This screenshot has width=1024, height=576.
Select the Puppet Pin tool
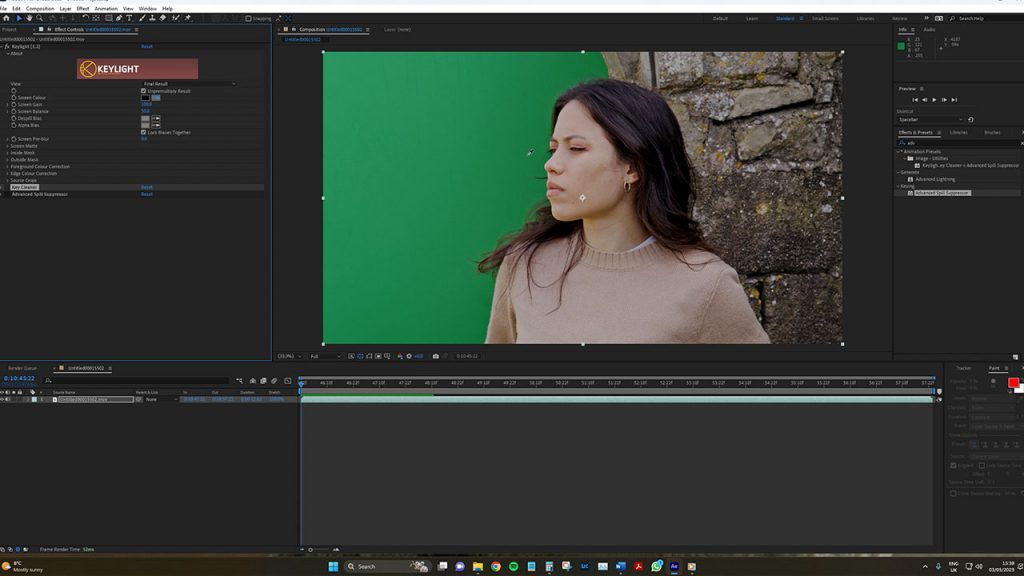(188, 18)
